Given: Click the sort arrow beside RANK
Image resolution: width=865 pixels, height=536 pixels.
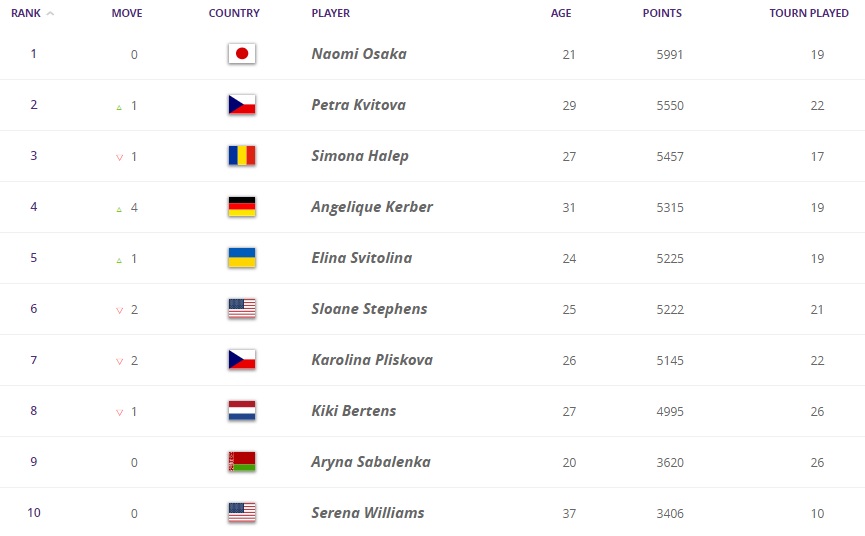Looking at the screenshot, I should pyautogui.click(x=51, y=14).
